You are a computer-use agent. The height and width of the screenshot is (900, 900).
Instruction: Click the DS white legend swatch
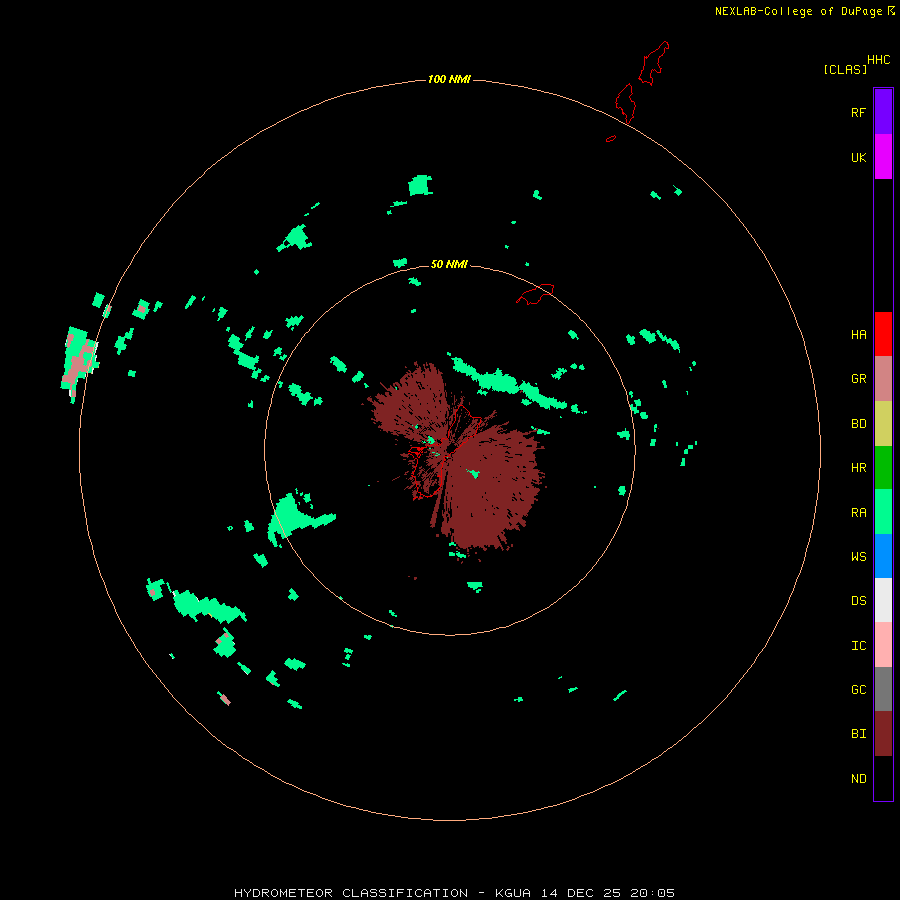click(x=883, y=600)
